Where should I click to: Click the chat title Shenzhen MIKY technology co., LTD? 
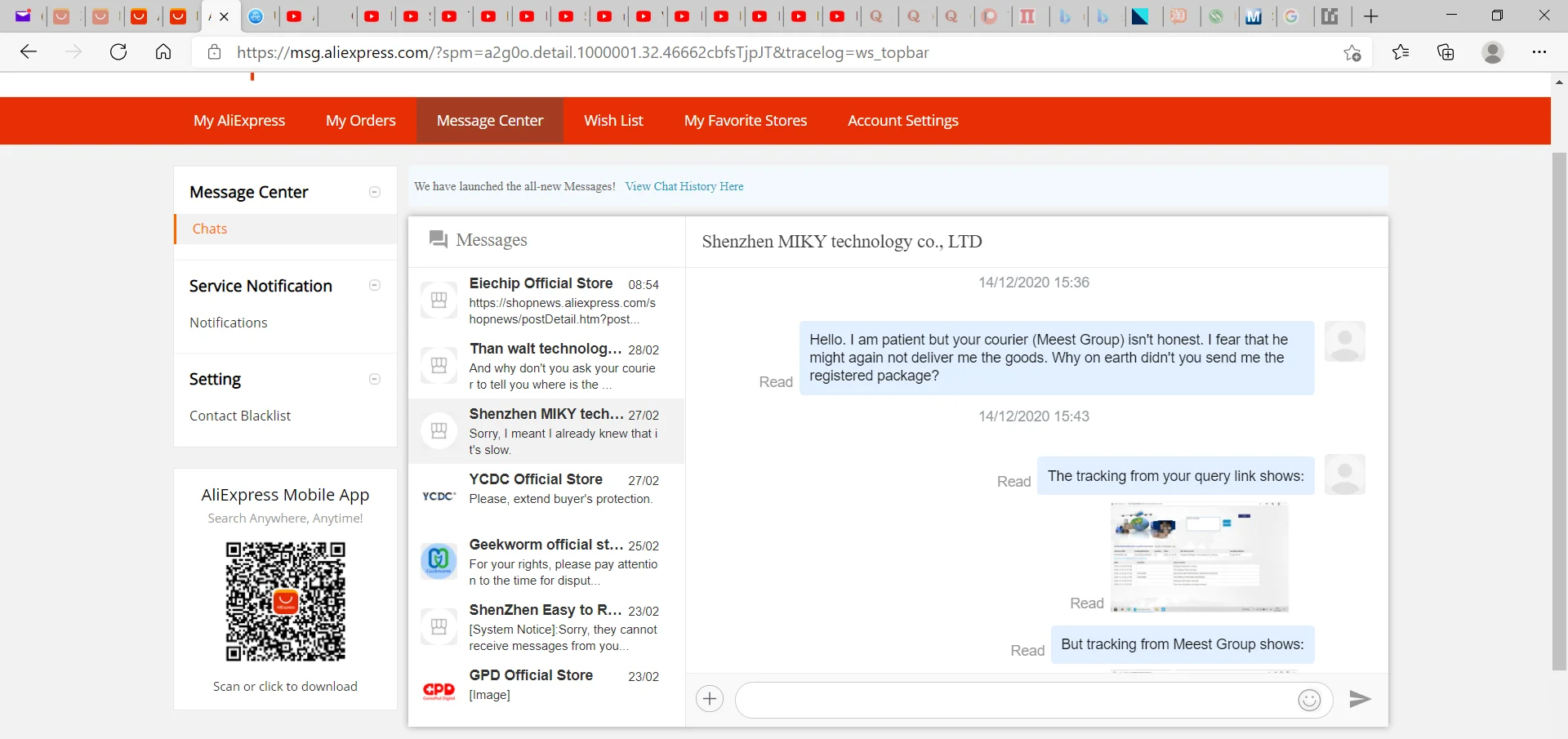pos(842,242)
